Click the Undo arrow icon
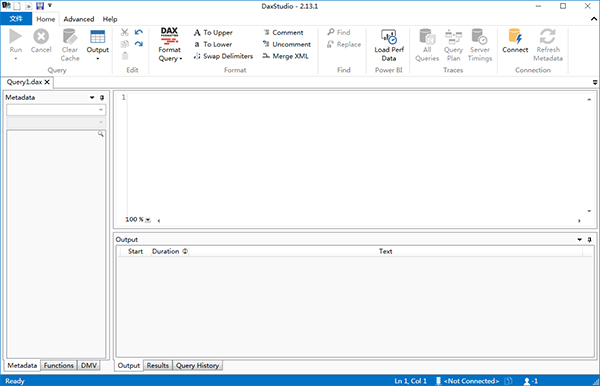The width and height of the screenshot is (600, 386). pos(139,32)
